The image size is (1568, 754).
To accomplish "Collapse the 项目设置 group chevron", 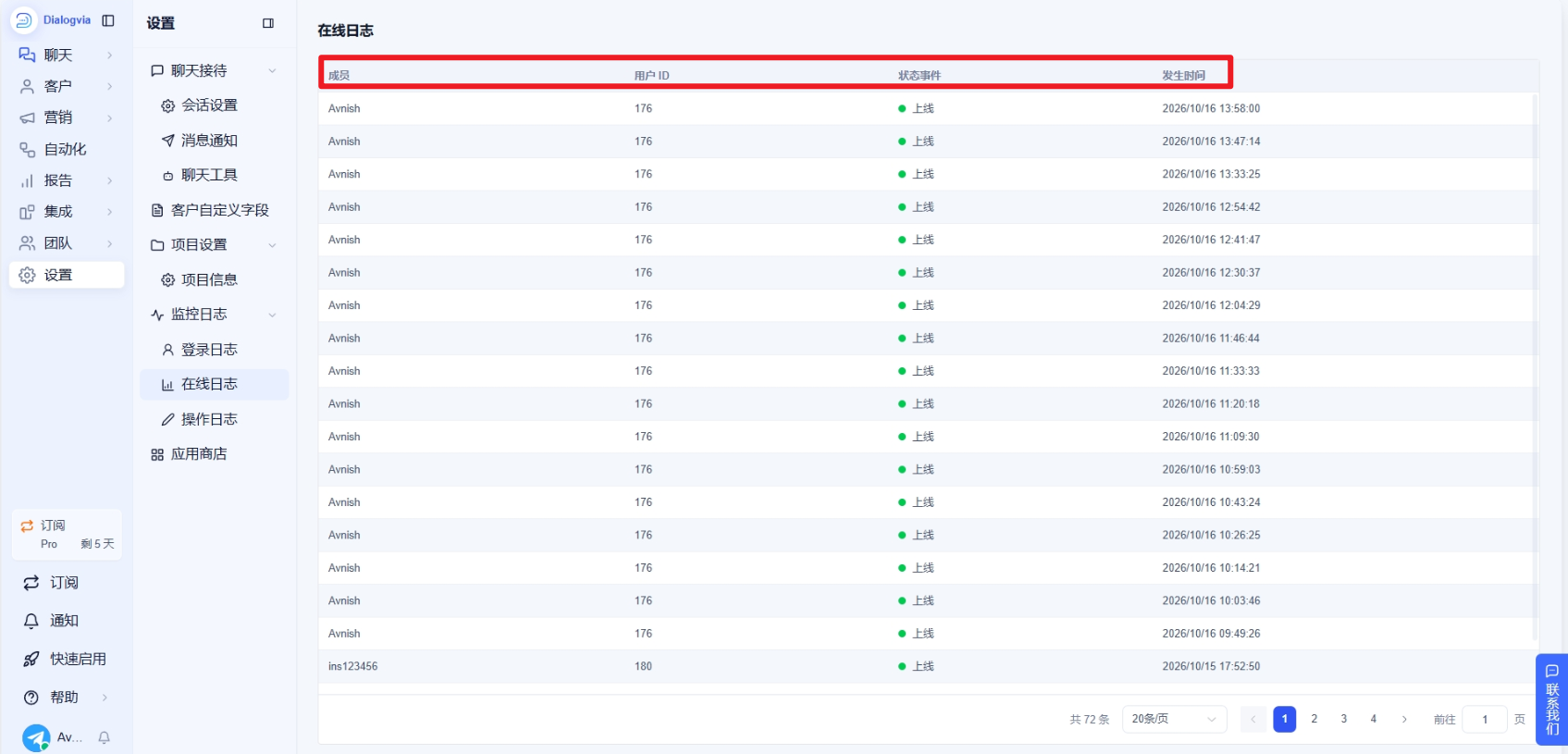I will point(272,245).
